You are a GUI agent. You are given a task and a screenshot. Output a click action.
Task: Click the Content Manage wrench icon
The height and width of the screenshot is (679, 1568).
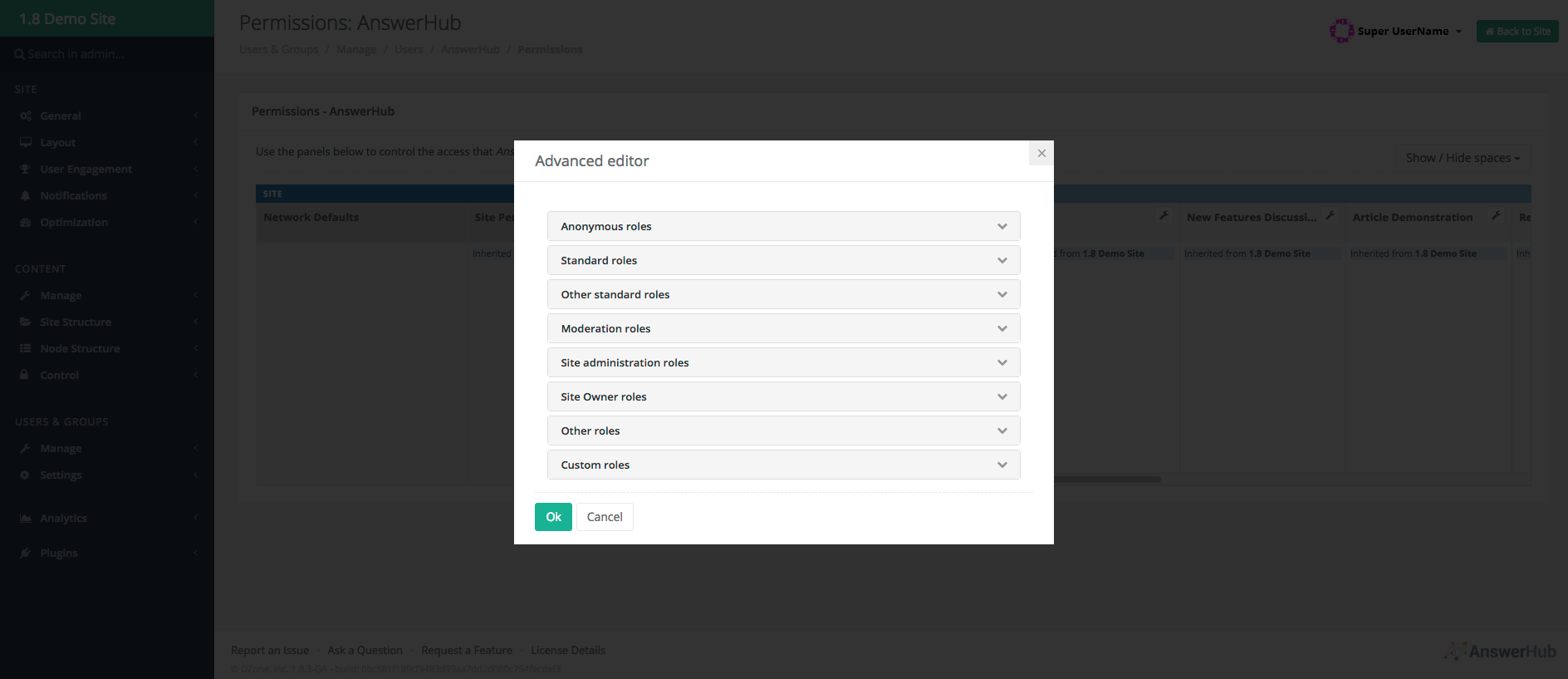(x=25, y=295)
